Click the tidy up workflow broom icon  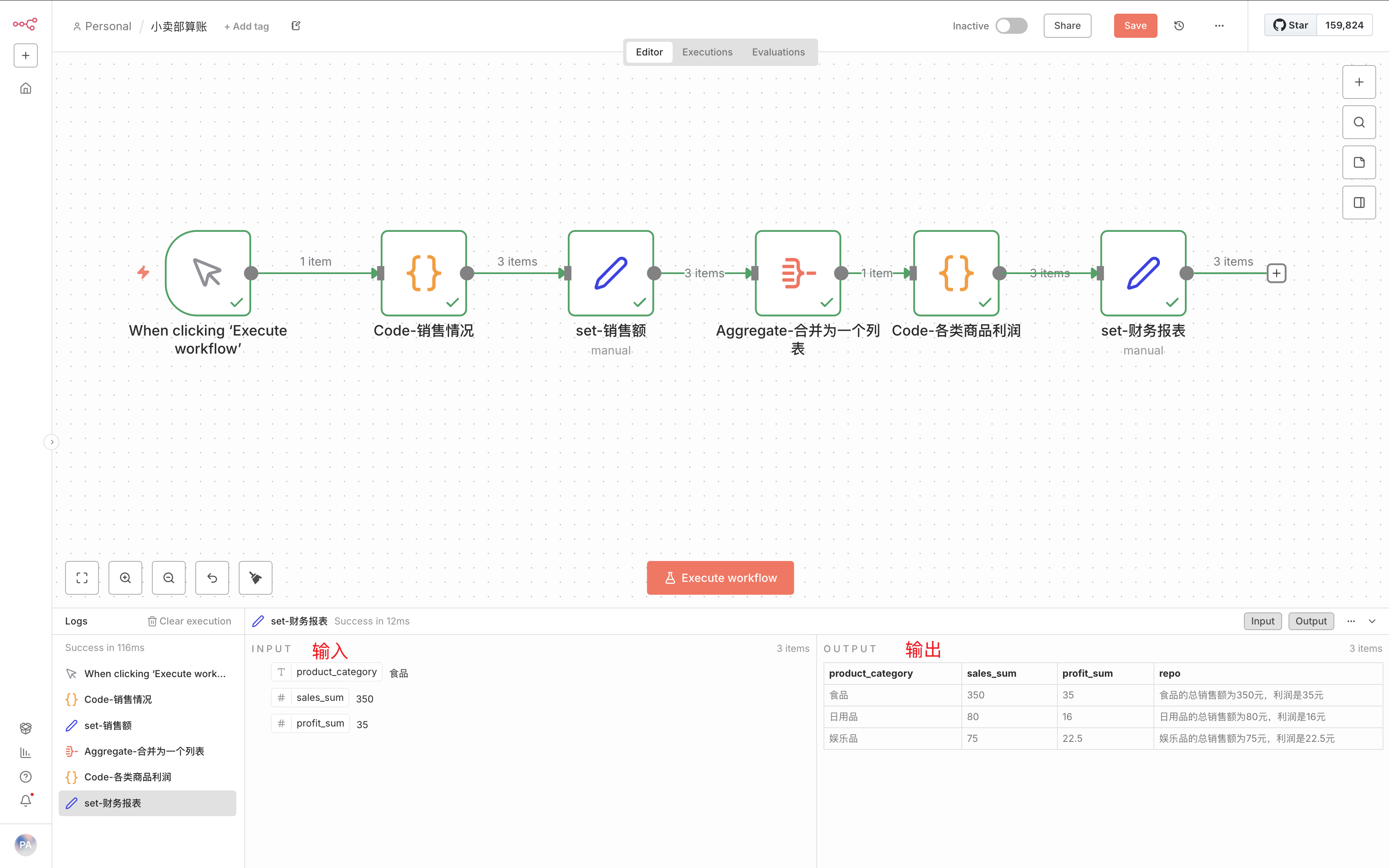[x=256, y=577]
